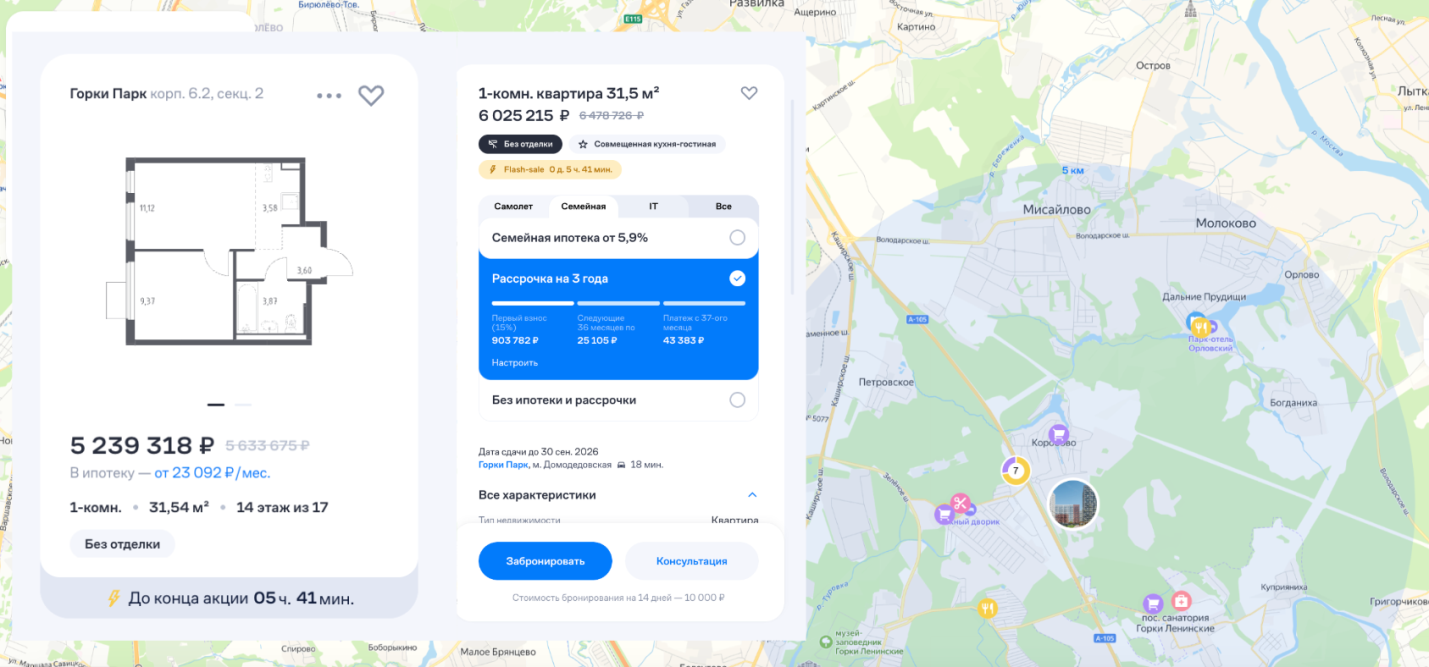The height and width of the screenshot is (667, 1429).
Task: Favorite the 1-комн. квартира 31,5 м² listing
Action: click(x=749, y=93)
